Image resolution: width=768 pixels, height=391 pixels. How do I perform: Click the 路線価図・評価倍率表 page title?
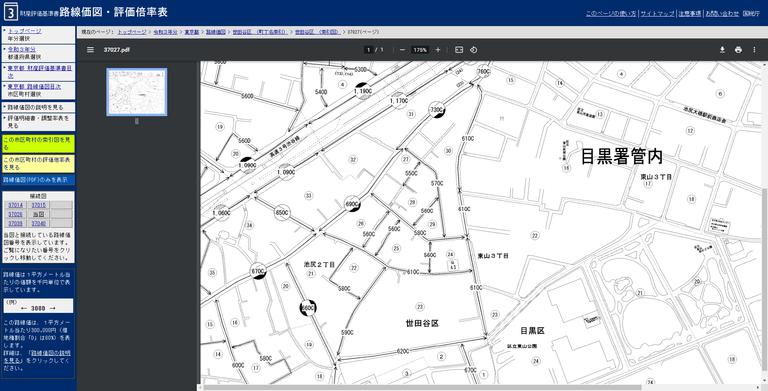114,12
